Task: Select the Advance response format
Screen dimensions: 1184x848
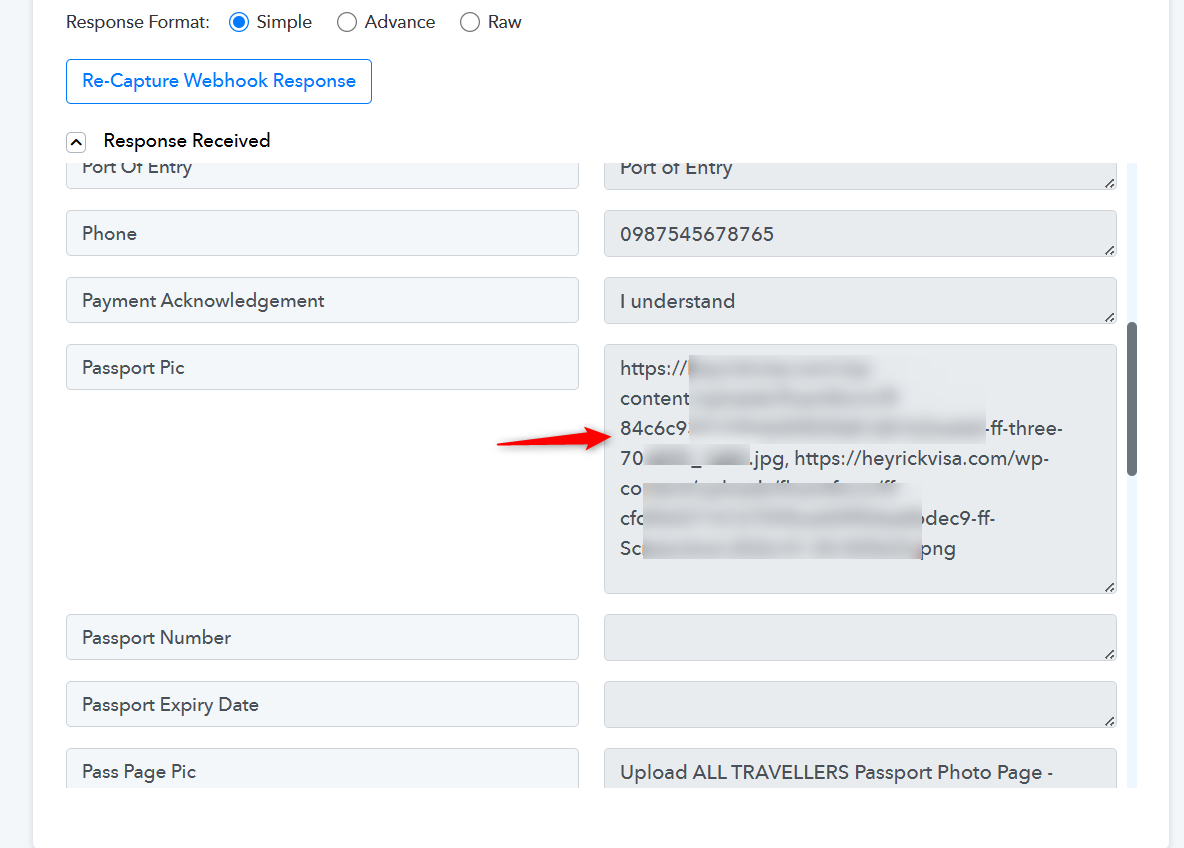Action: click(x=347, y=22)
